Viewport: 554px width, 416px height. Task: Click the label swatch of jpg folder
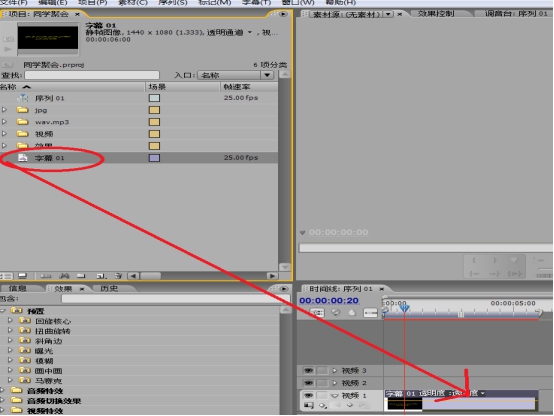coord(154,110)
